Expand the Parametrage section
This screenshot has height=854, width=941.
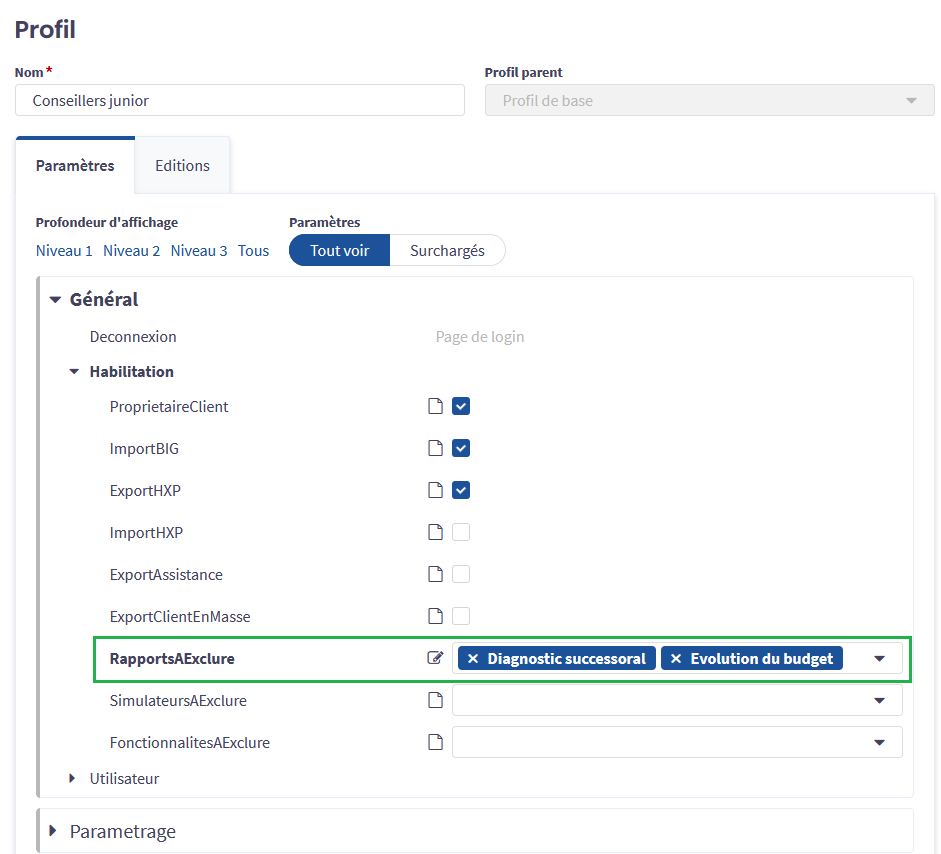(54, 831)
